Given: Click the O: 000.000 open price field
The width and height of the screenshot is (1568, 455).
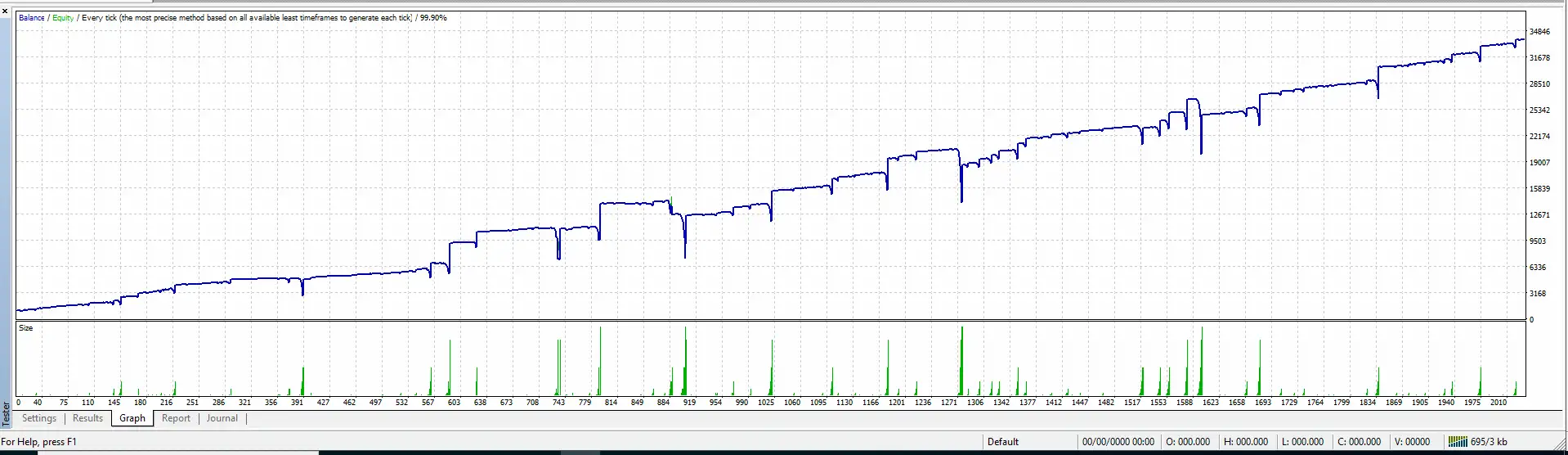Looking at the screenshot, I should point(1188,442).
